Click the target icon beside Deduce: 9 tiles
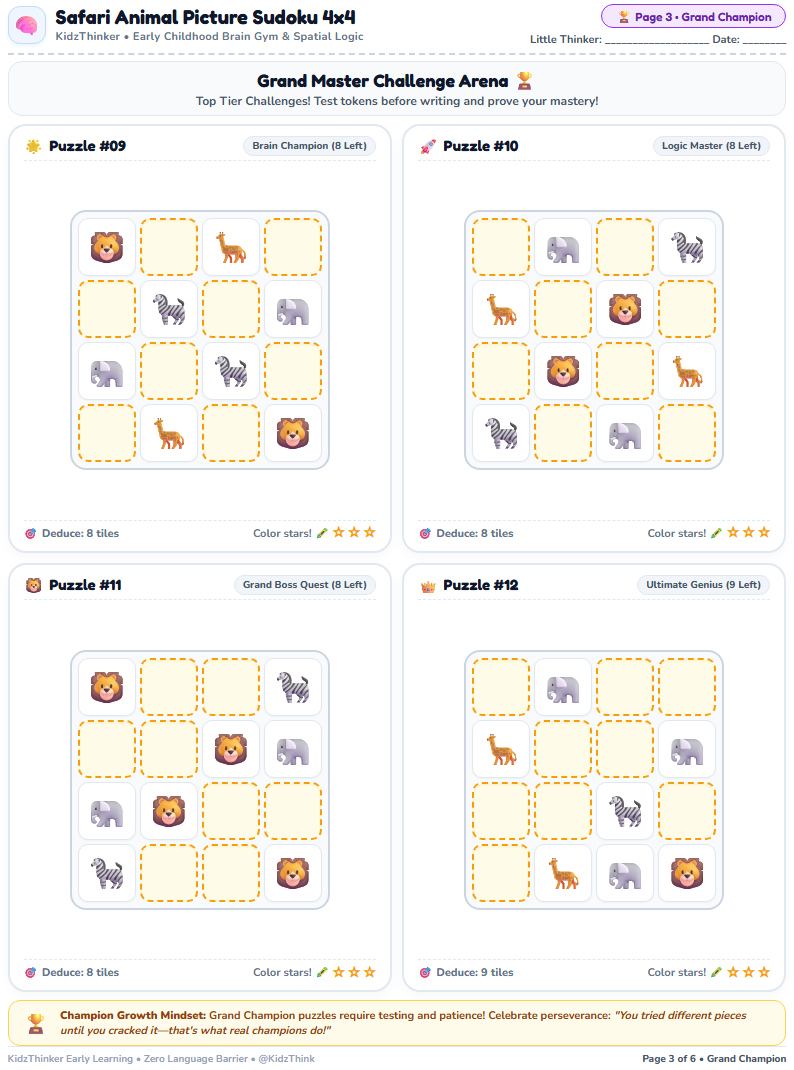Screen dimensions: 794x1070 pos(425,972)
